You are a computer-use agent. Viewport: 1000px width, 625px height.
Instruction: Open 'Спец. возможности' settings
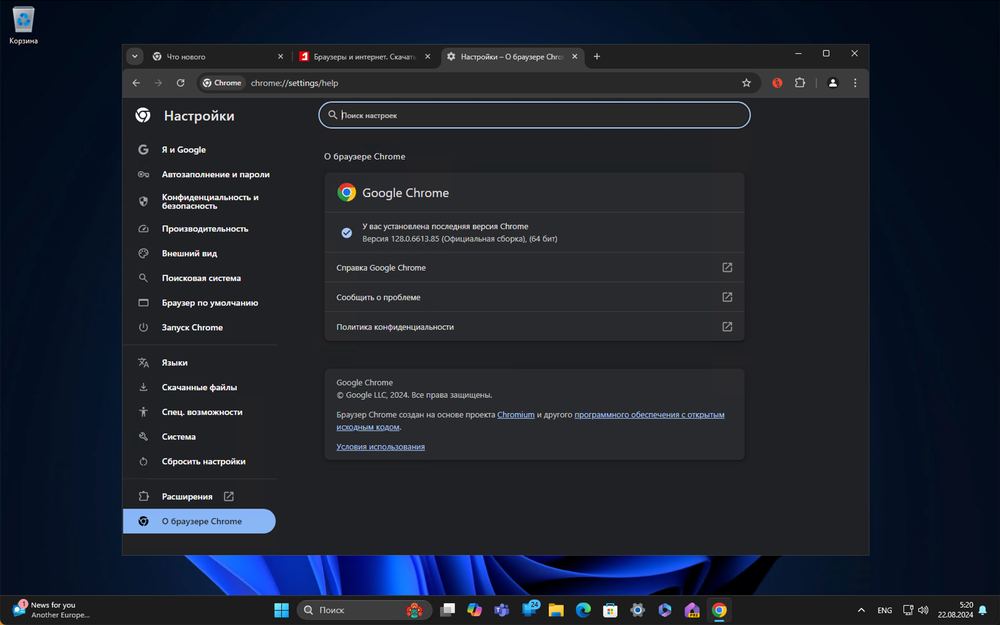(199, 413)
